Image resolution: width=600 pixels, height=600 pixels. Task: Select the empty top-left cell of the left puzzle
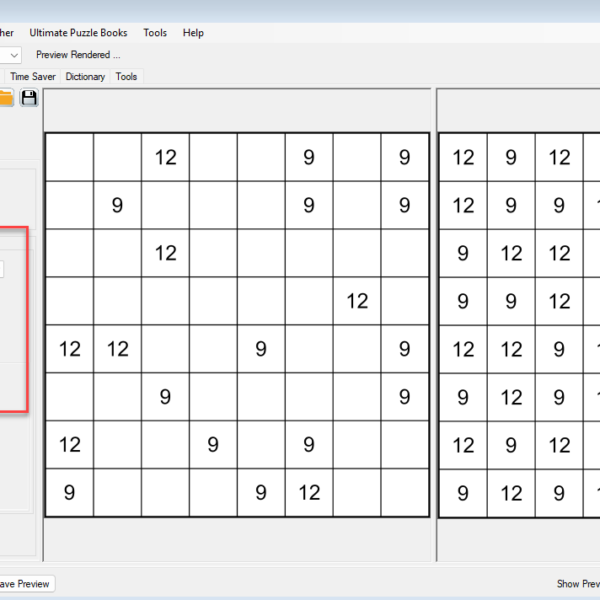tap(69, 157)
